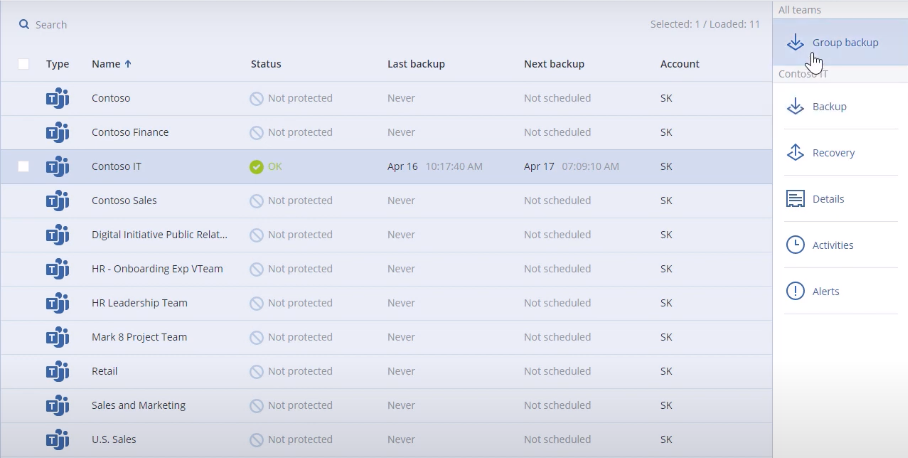Click the Not protected icon for U.S. Sales
This screenshot has height=458, width=908.
tap(257, 440)
